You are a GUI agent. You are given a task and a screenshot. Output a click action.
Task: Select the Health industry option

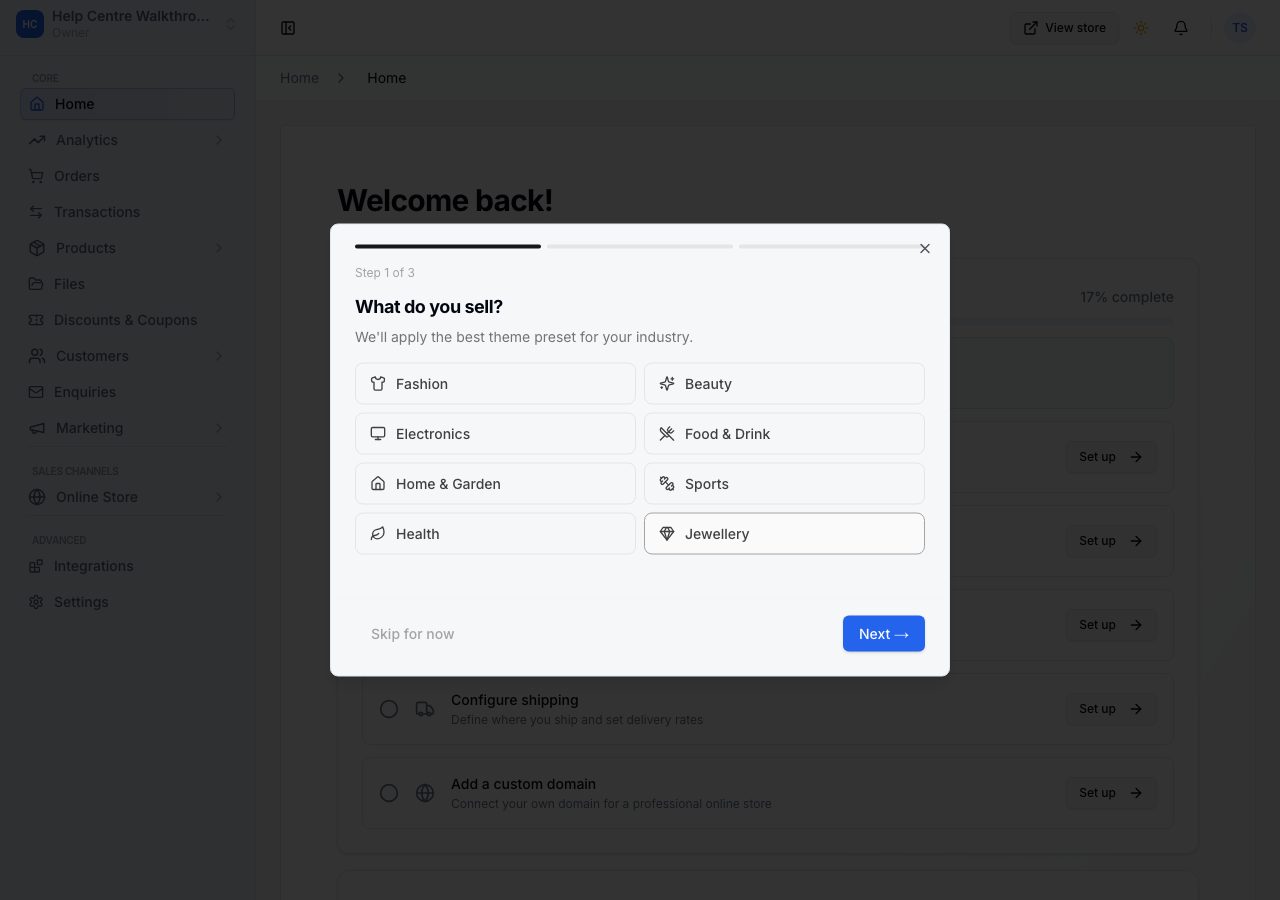tap(495, 534)
